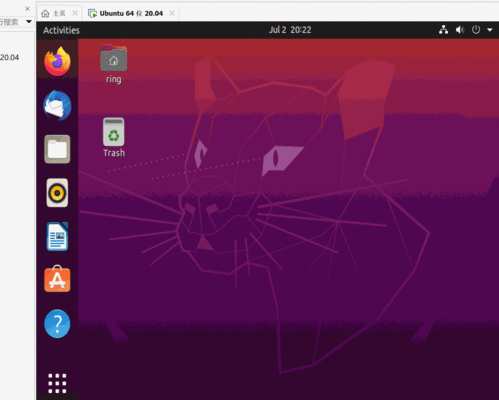The height and width of the screenshot is (400, 499).
Task: Select the 20.04 entry in the library panel
Action: 9,57
